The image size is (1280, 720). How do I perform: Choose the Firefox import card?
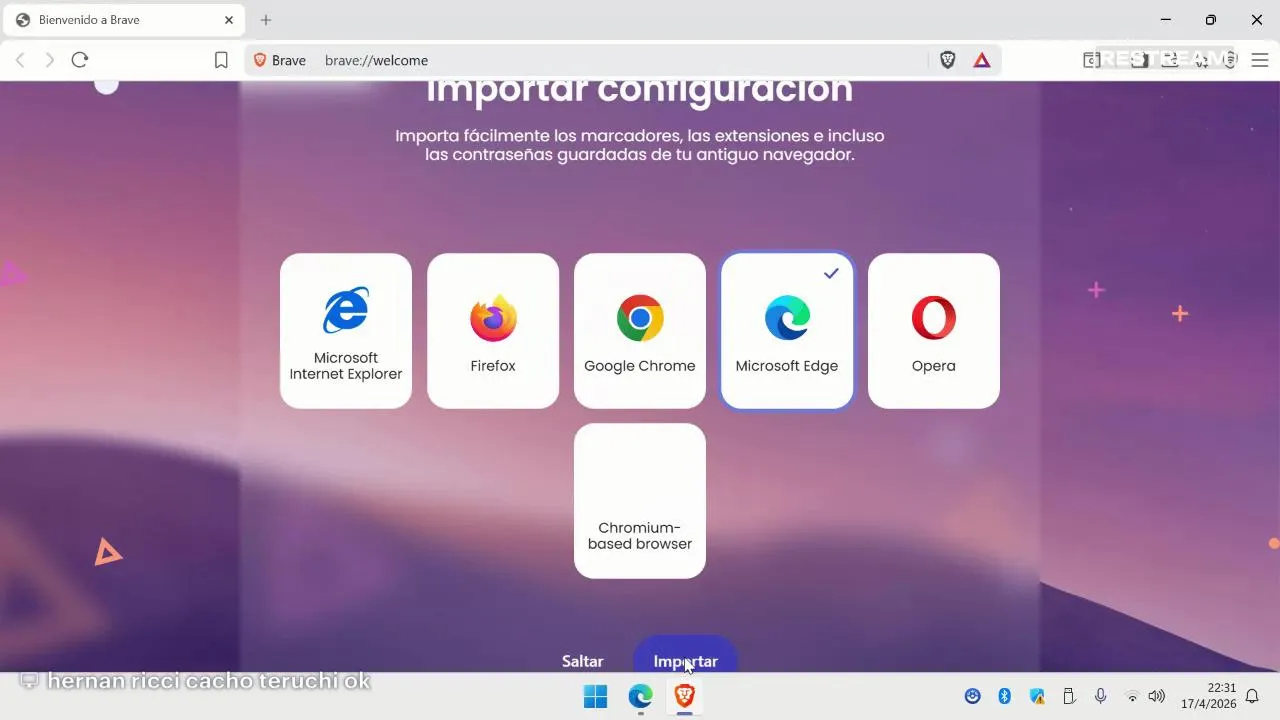click(493, 331)
